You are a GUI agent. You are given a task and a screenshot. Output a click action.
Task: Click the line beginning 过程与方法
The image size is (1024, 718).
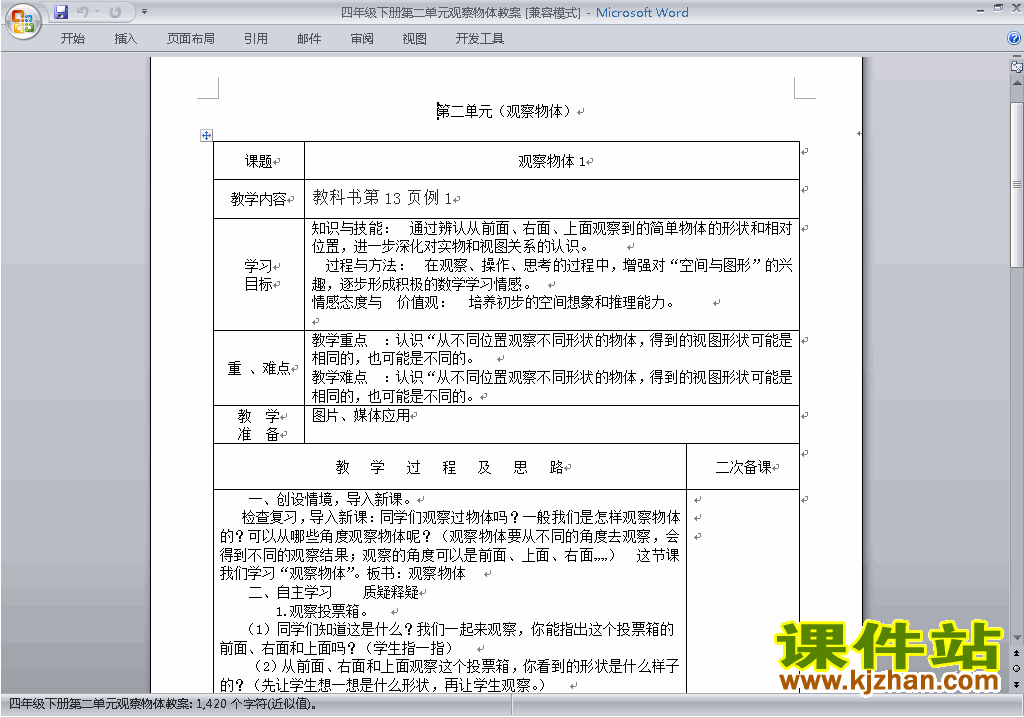[x=559, y=265]
